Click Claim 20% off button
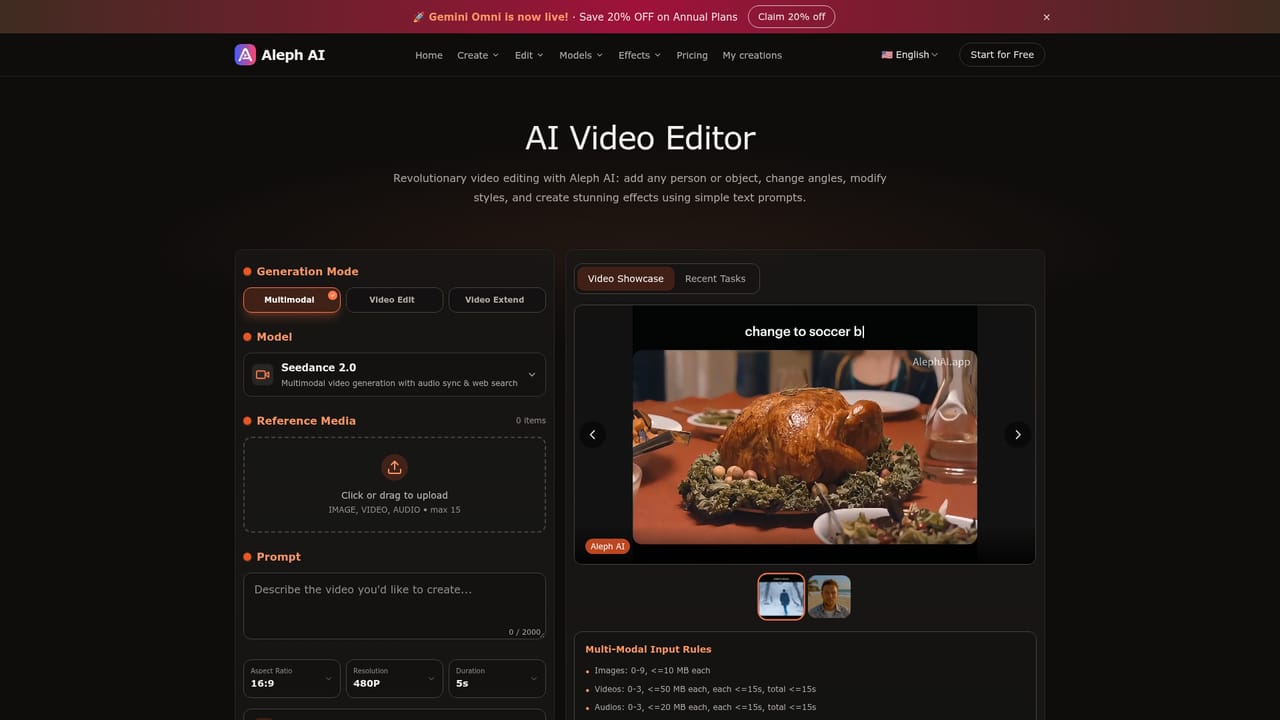 [791, 17]
